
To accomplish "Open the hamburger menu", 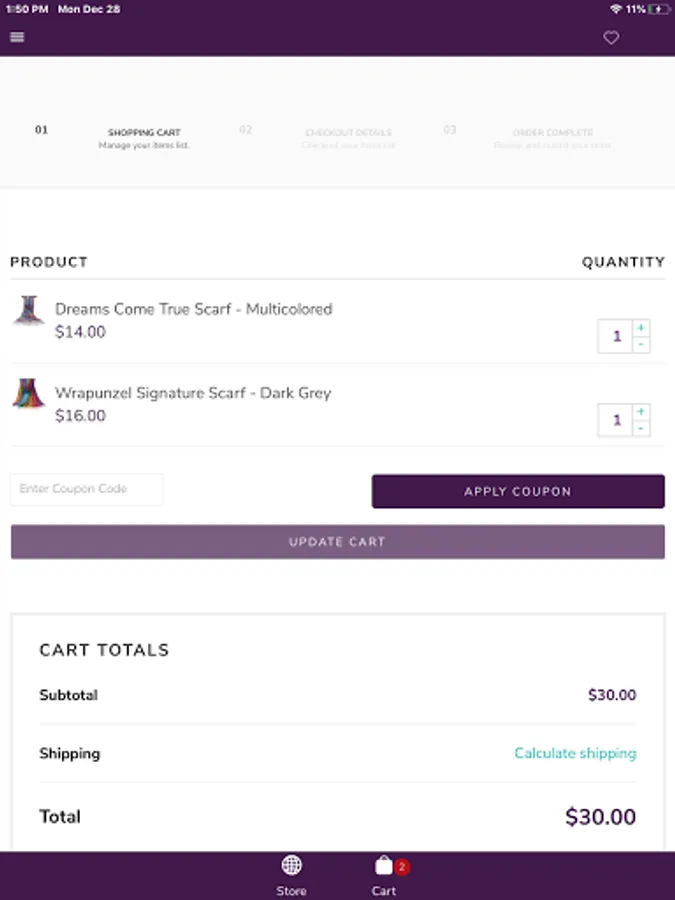I will [17, 38].
